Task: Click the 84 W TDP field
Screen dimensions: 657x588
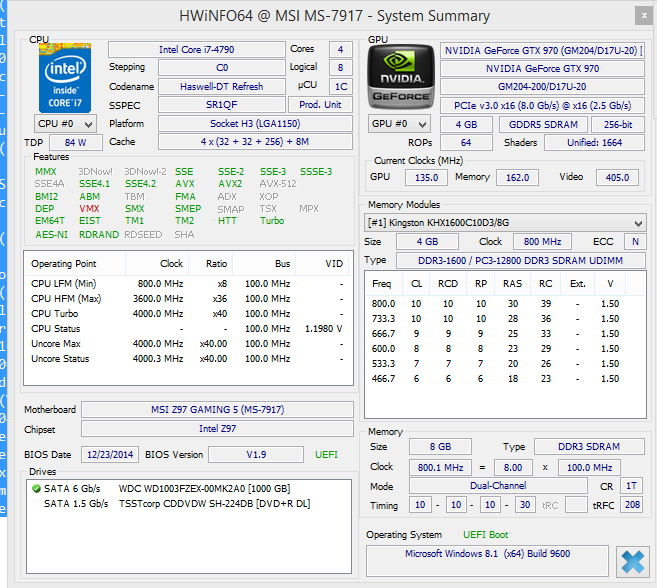Action: click(x=76, y=142)
